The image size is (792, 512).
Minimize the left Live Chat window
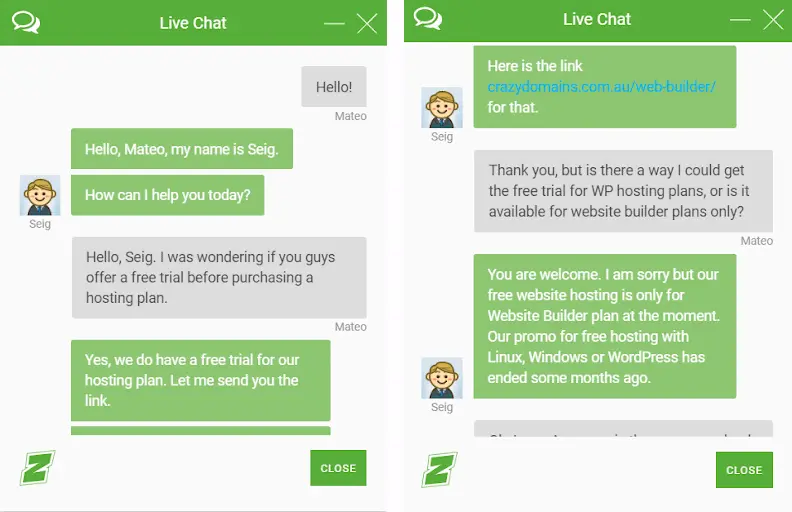(x=334, y=23)
